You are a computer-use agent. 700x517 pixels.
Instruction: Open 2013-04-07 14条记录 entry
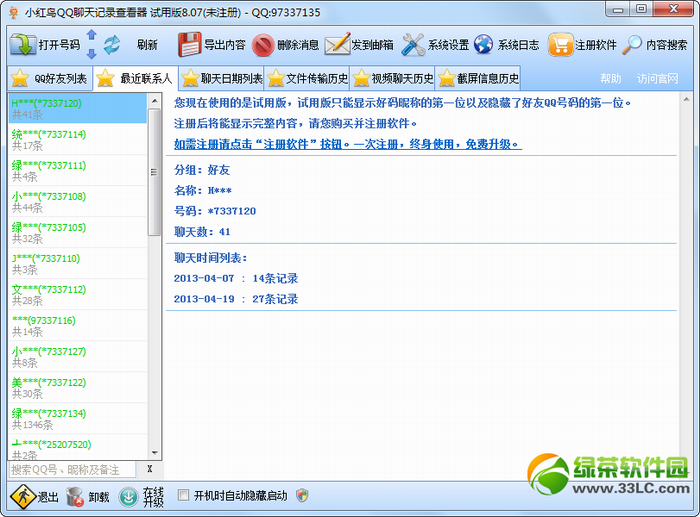[236, 278]
